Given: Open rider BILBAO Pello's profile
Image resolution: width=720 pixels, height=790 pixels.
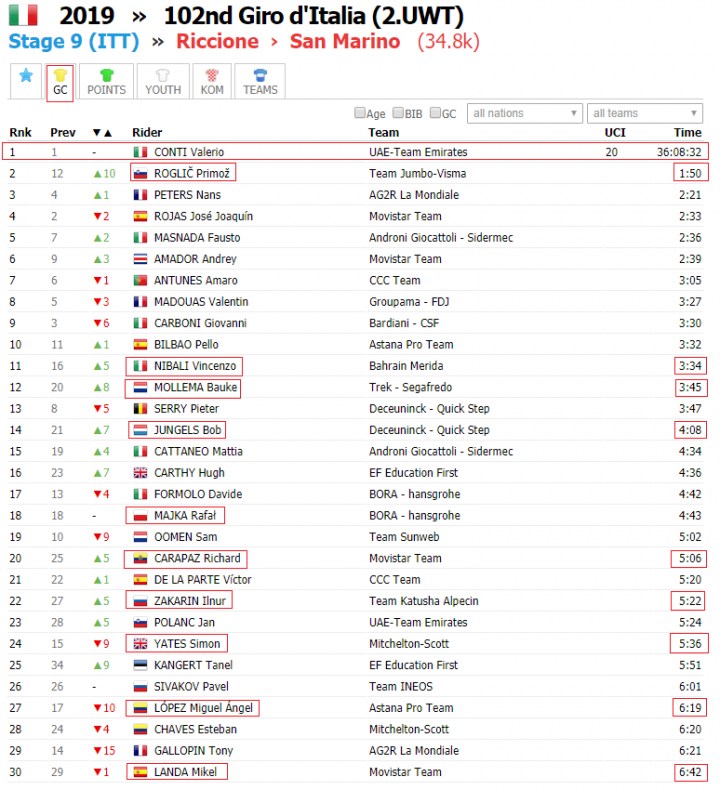Looking at the screenshot, I should pyautogui.click(x=186, y=345).
